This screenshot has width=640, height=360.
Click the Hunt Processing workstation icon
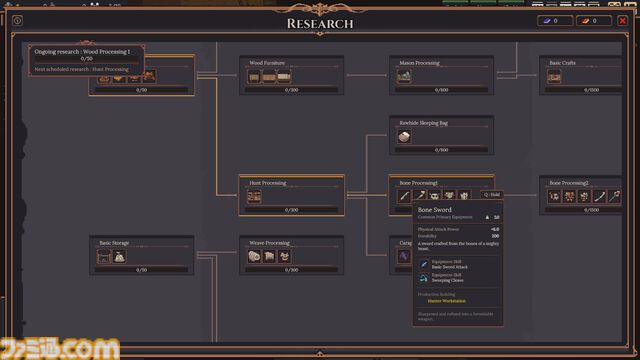point(254,197)
